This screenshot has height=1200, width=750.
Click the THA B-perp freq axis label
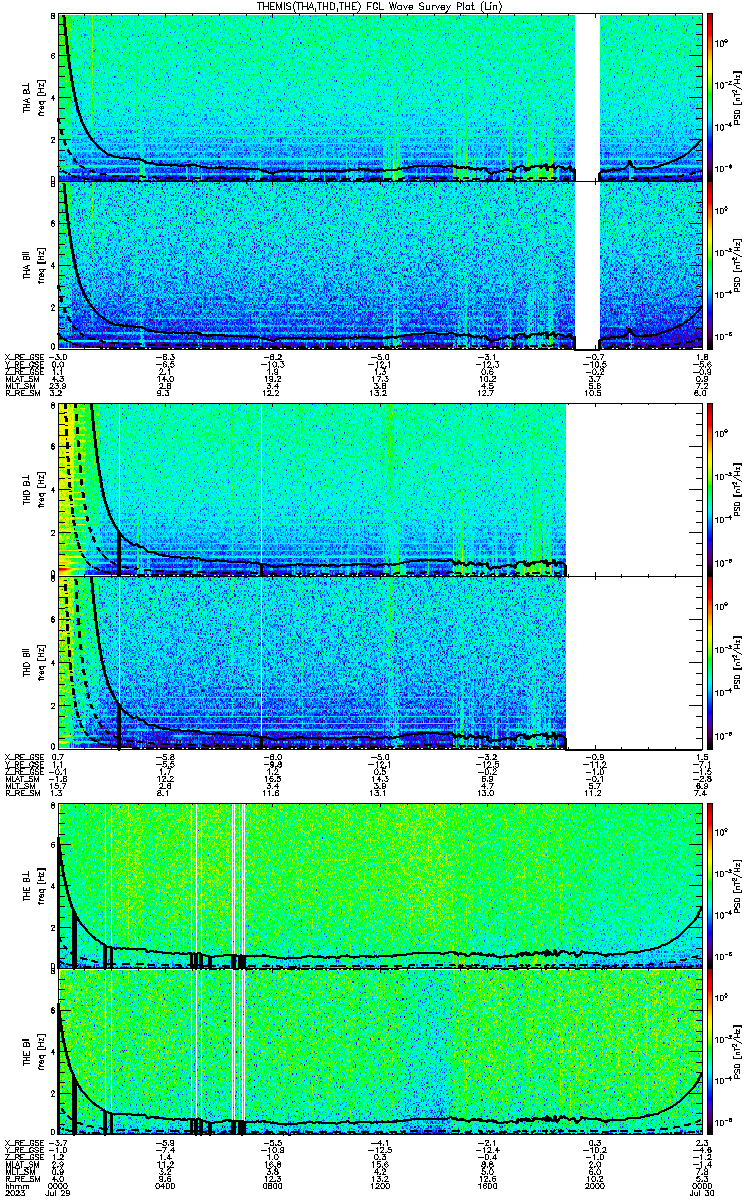(39, 96)
